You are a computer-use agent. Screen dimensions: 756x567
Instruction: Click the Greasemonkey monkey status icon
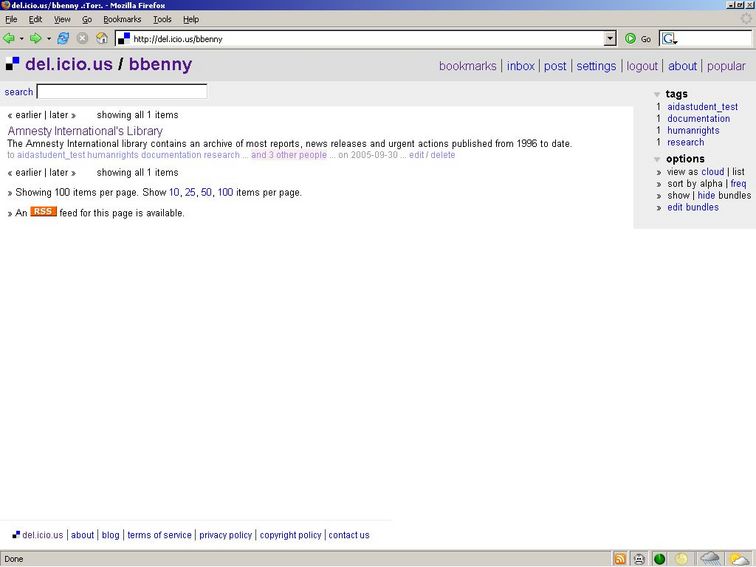coord(639,559)
